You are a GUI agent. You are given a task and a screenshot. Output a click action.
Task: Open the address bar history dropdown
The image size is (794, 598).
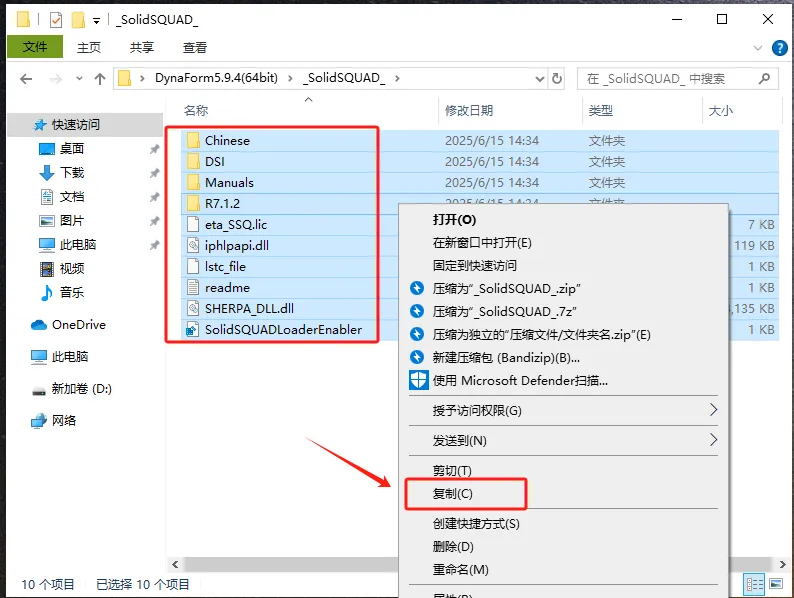tap(540, 78)
